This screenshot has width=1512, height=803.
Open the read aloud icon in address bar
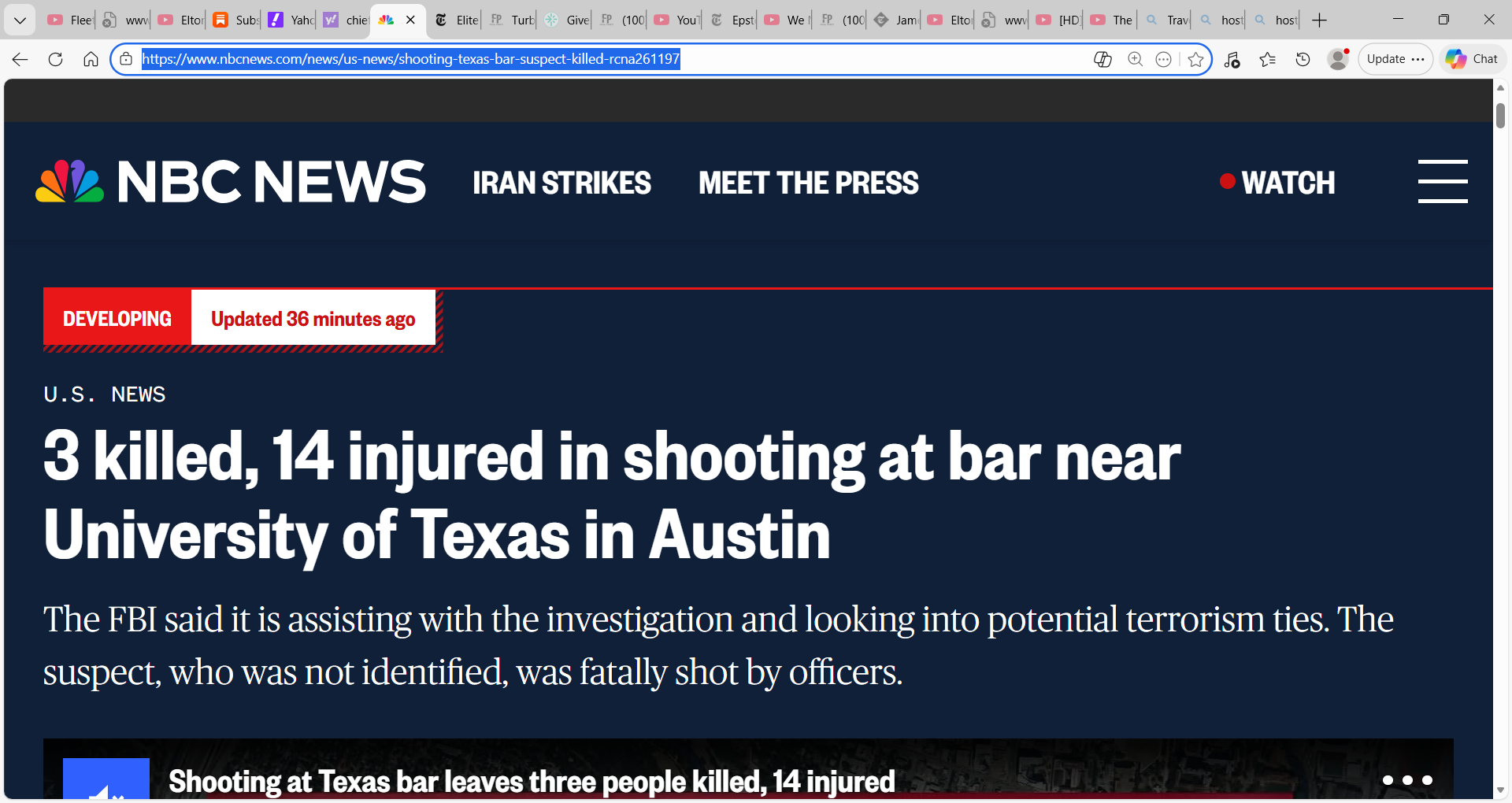pos(1102,59)
